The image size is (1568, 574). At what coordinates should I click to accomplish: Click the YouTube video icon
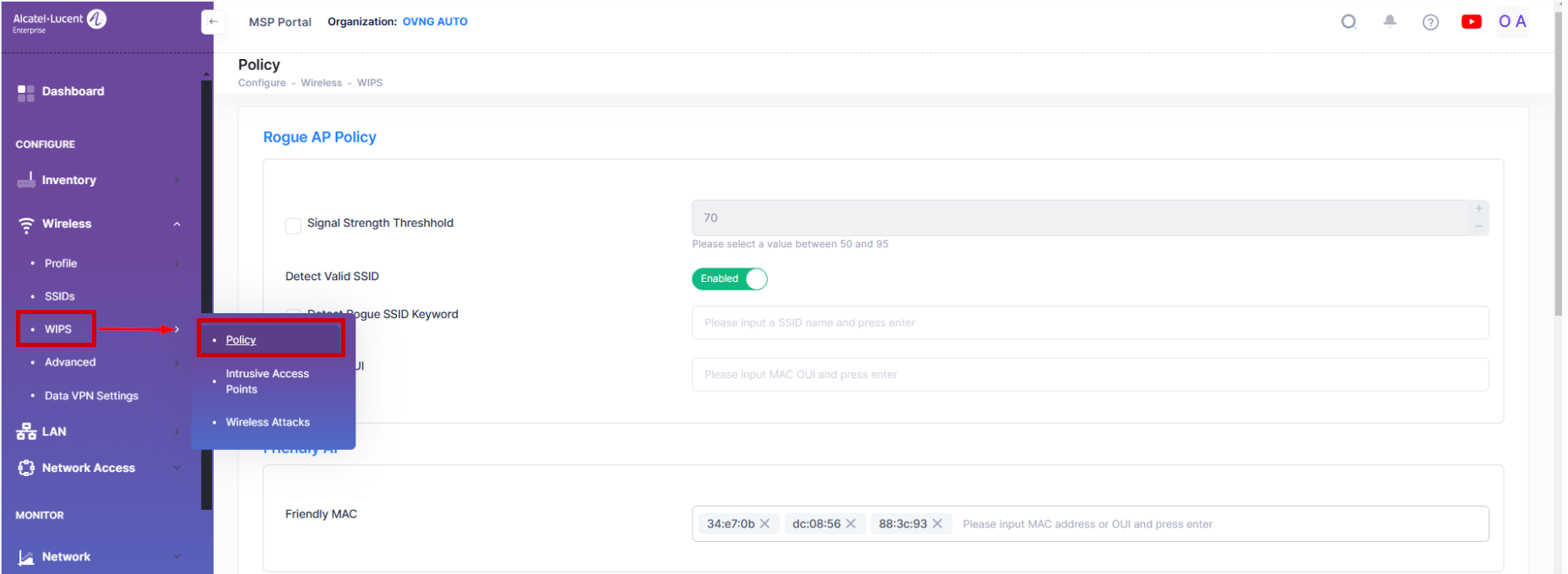coord(1471,22)
